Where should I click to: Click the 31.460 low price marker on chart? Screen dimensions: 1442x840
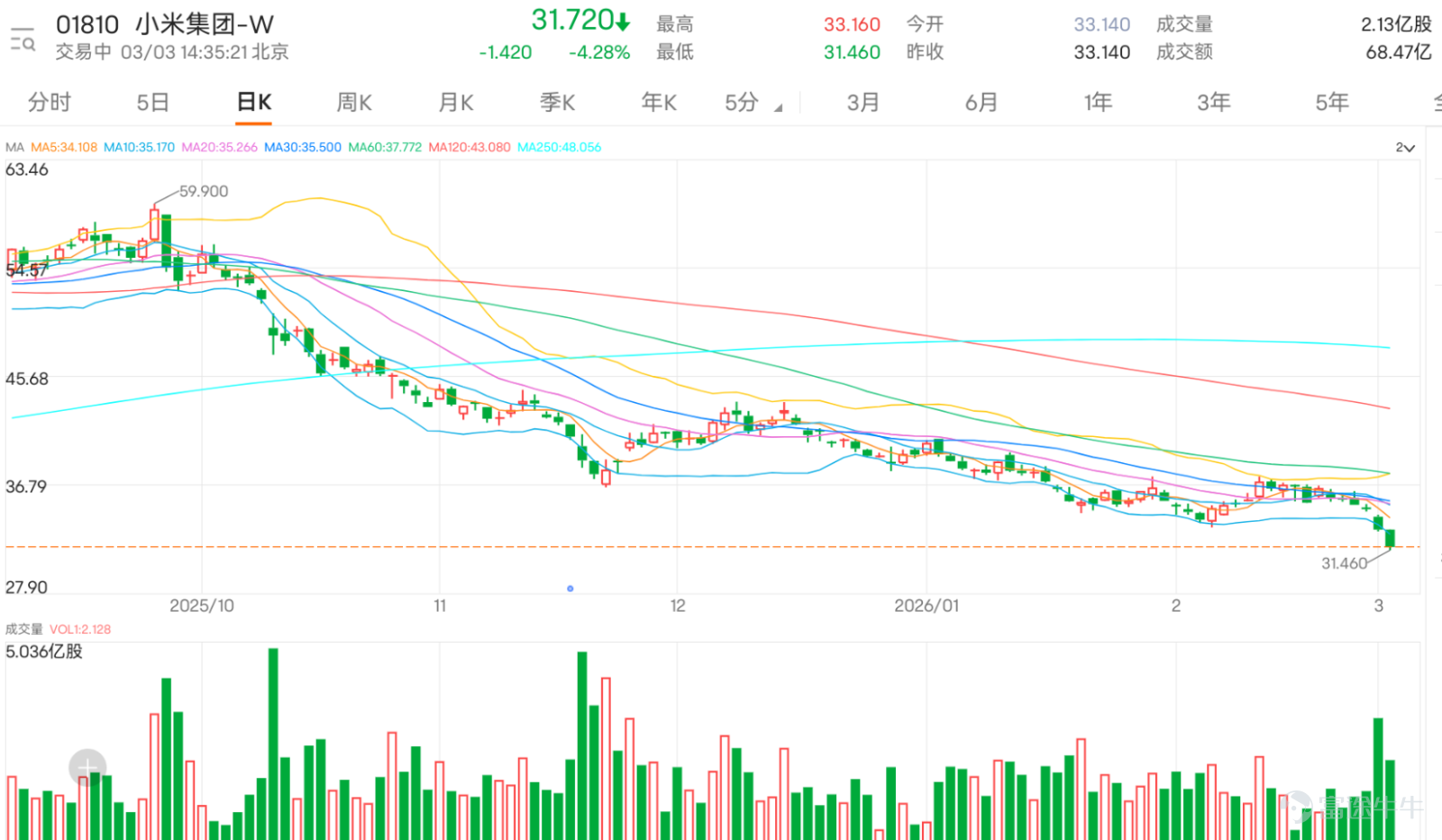1344,563
